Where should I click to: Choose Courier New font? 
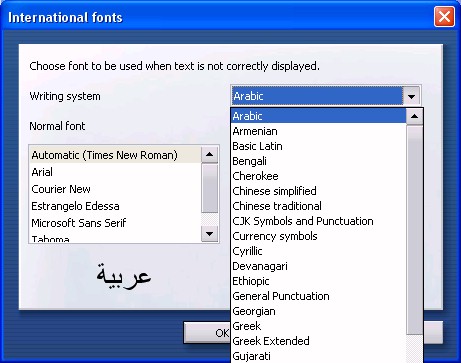115,189
